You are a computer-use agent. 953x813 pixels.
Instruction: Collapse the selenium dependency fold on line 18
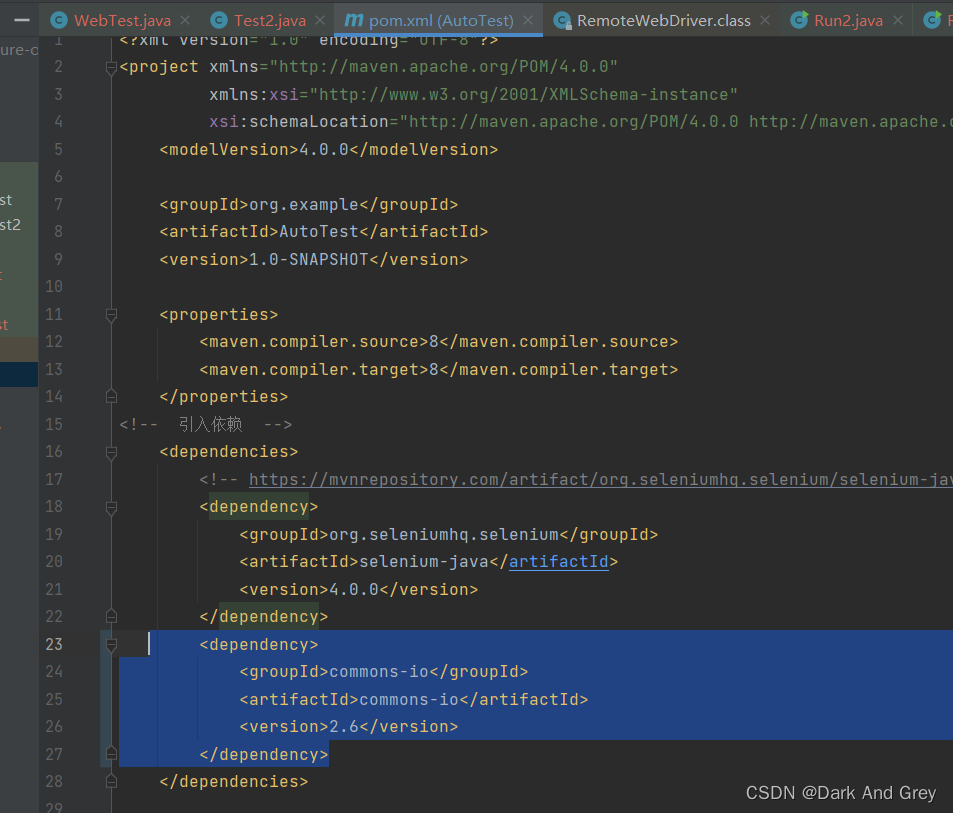(x=111, y=507)
